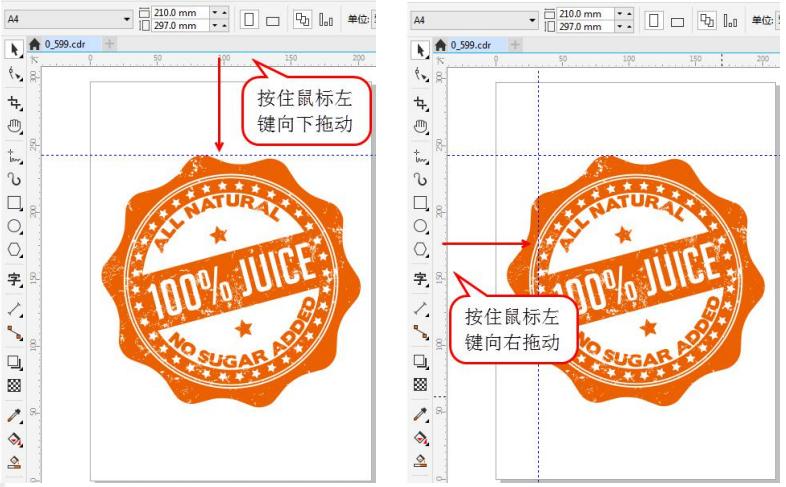Select the Pan hand tool in left window
The width and height of the screenshot is (786, 487).
click(x=15, y=126)
